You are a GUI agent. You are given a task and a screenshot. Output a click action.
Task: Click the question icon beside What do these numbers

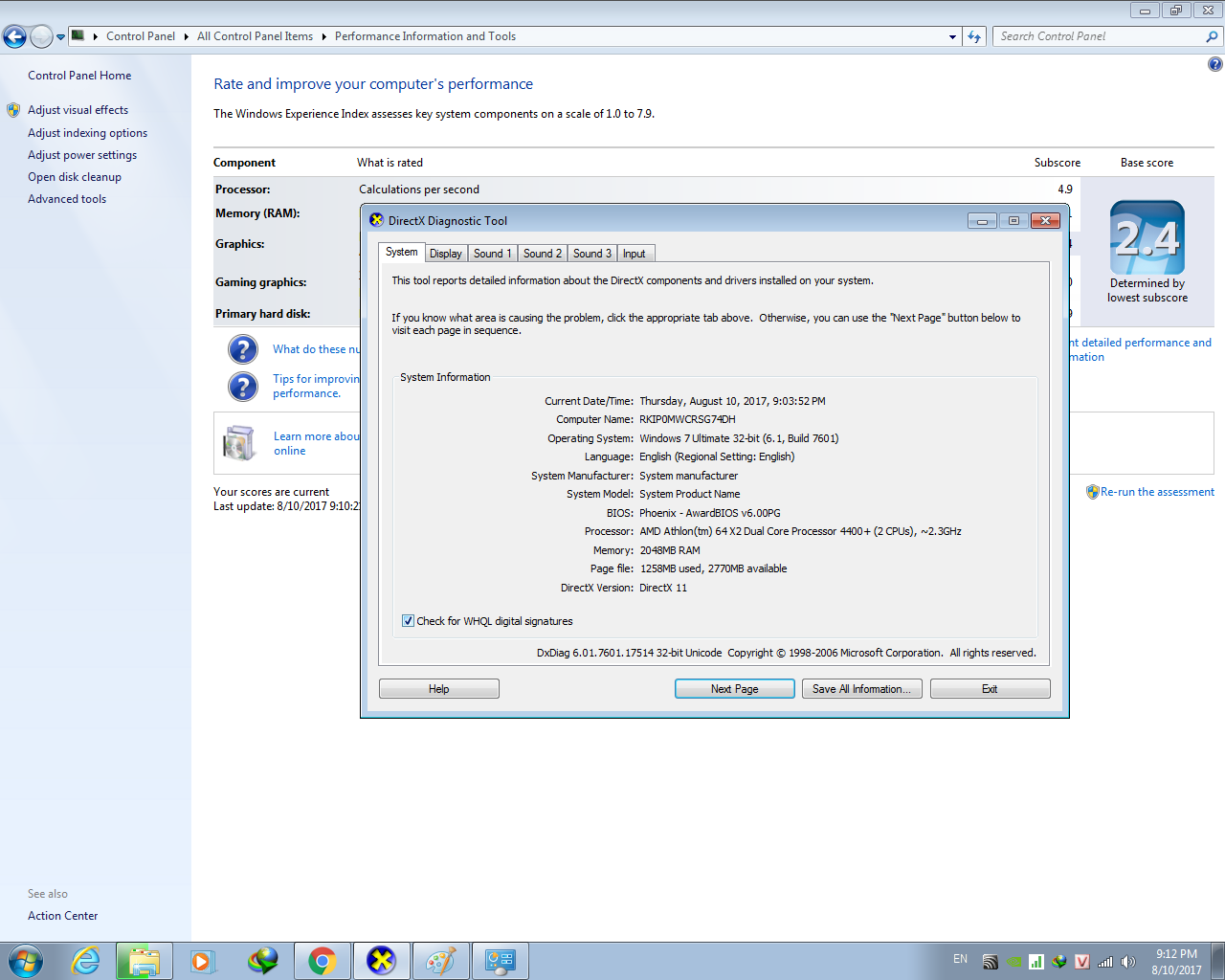click(x=243, y=349)
